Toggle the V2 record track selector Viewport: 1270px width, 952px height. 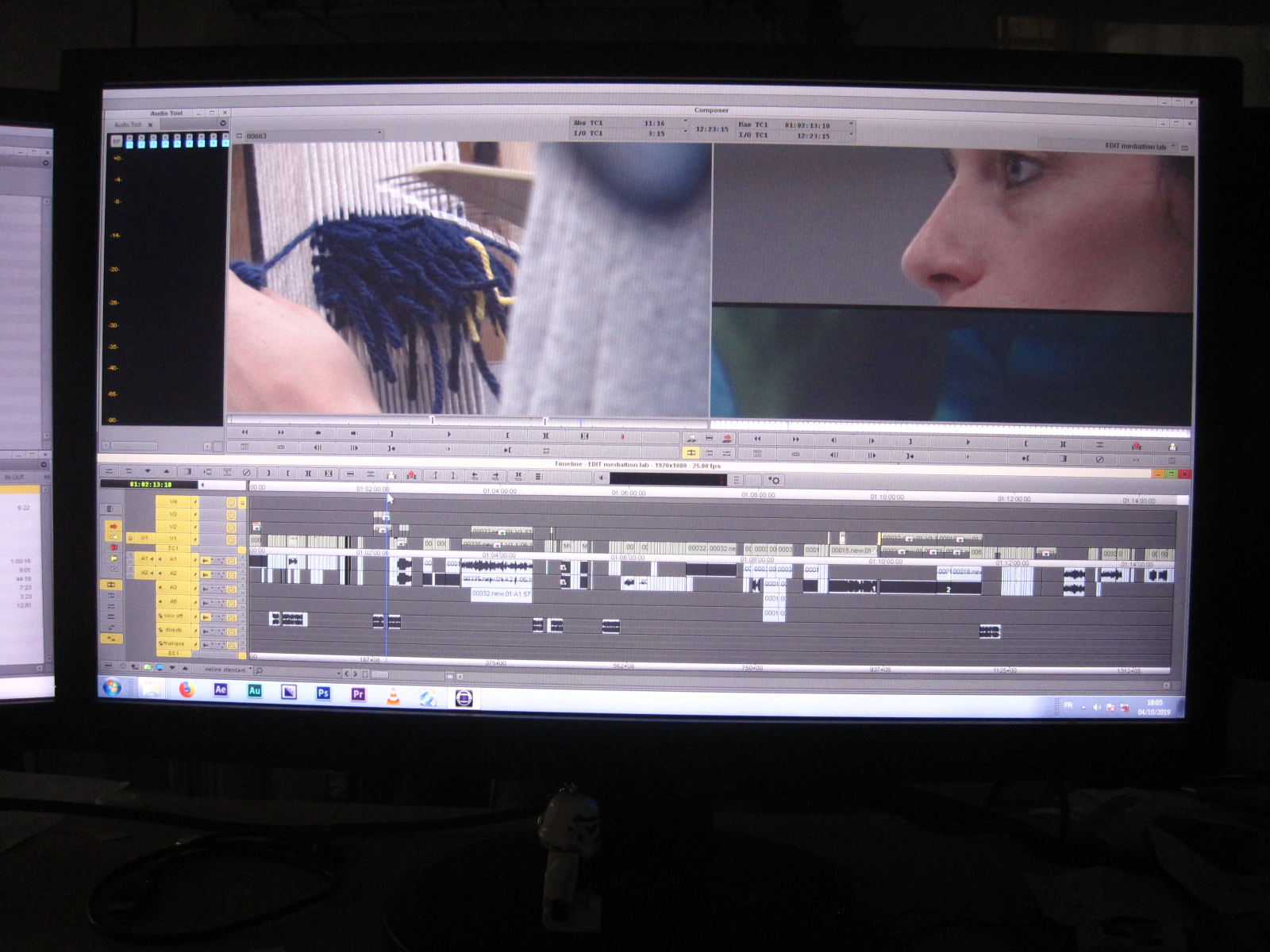pyautogui.click(x=173, y=527)
